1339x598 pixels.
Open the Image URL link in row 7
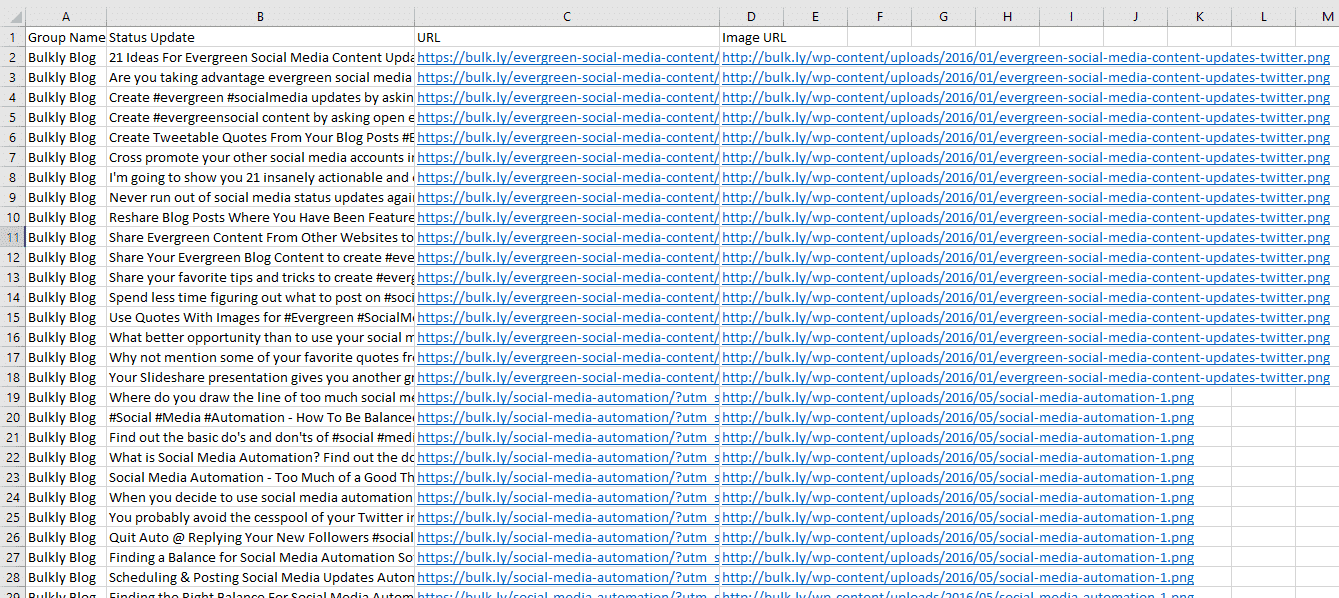tap(1026, 157)
